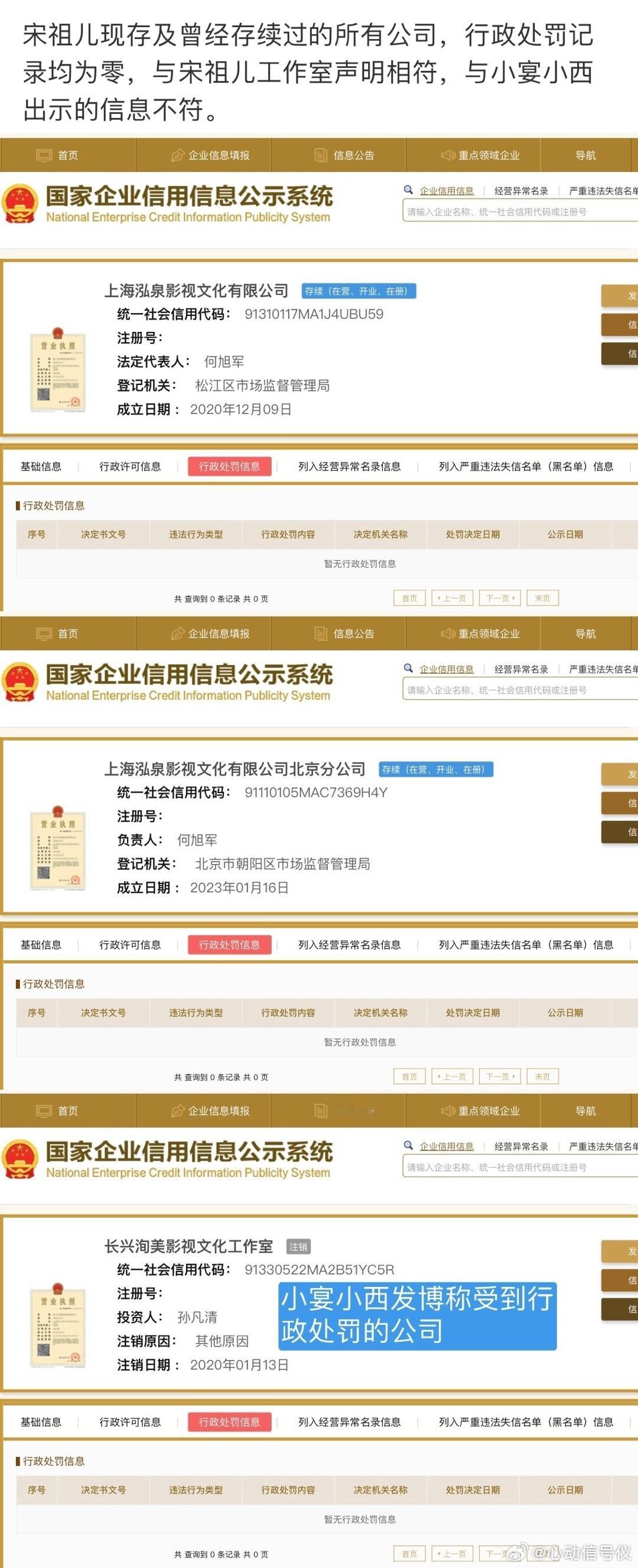Click credit code 91310117MA1J4UBU59
Screen dimensions: 638x1568
point(314,314)
